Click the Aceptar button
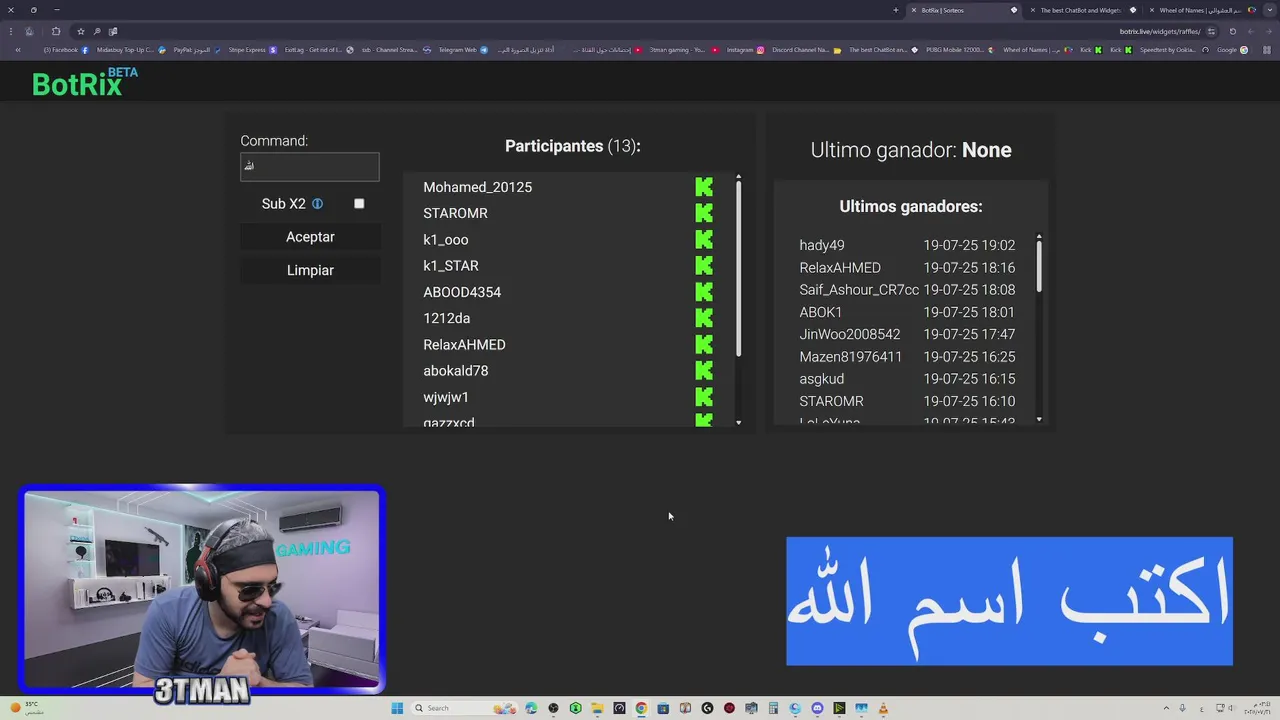The width and height of the screenshot is (1280, 720). point(310,237)
